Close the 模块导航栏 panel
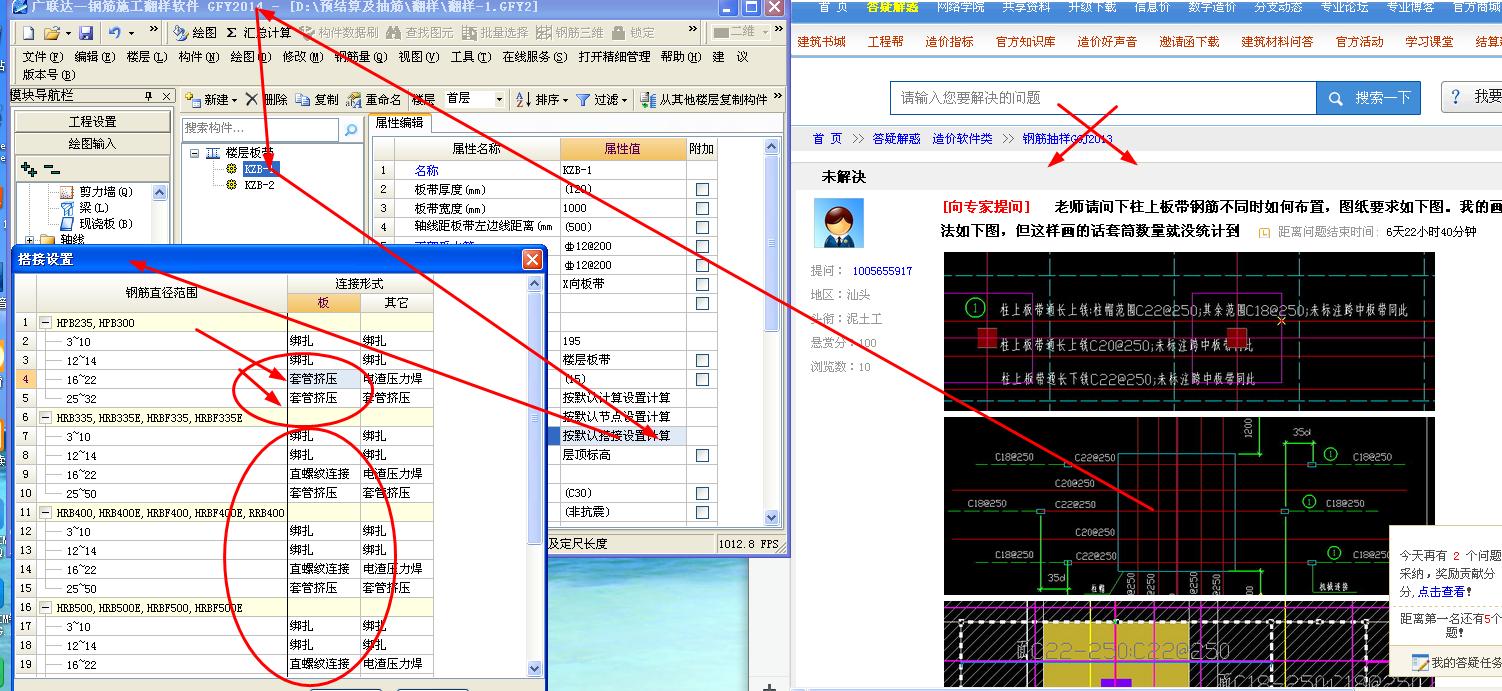Screen dimensions: 1502x691 (165, 96)
